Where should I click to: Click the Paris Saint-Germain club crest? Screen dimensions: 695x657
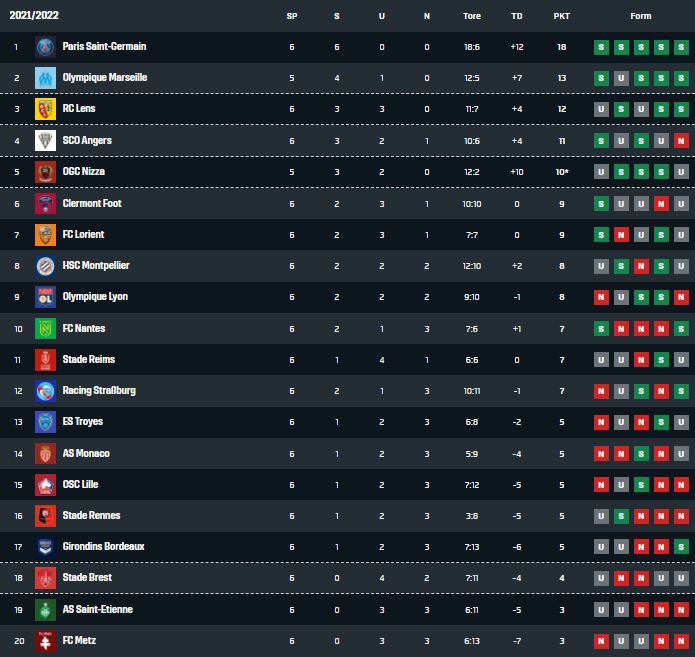45,47
